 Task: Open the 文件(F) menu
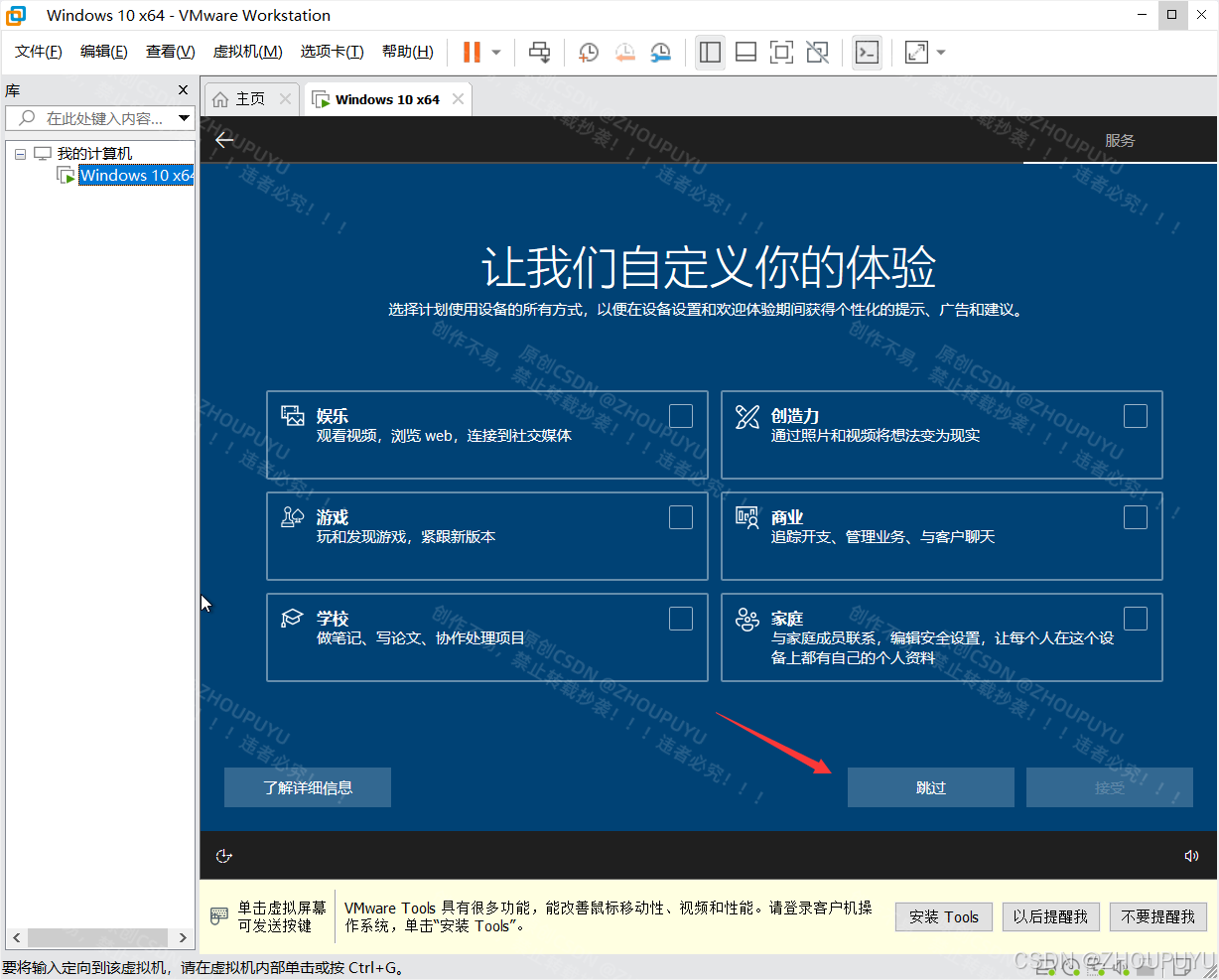tap(39, 52)
